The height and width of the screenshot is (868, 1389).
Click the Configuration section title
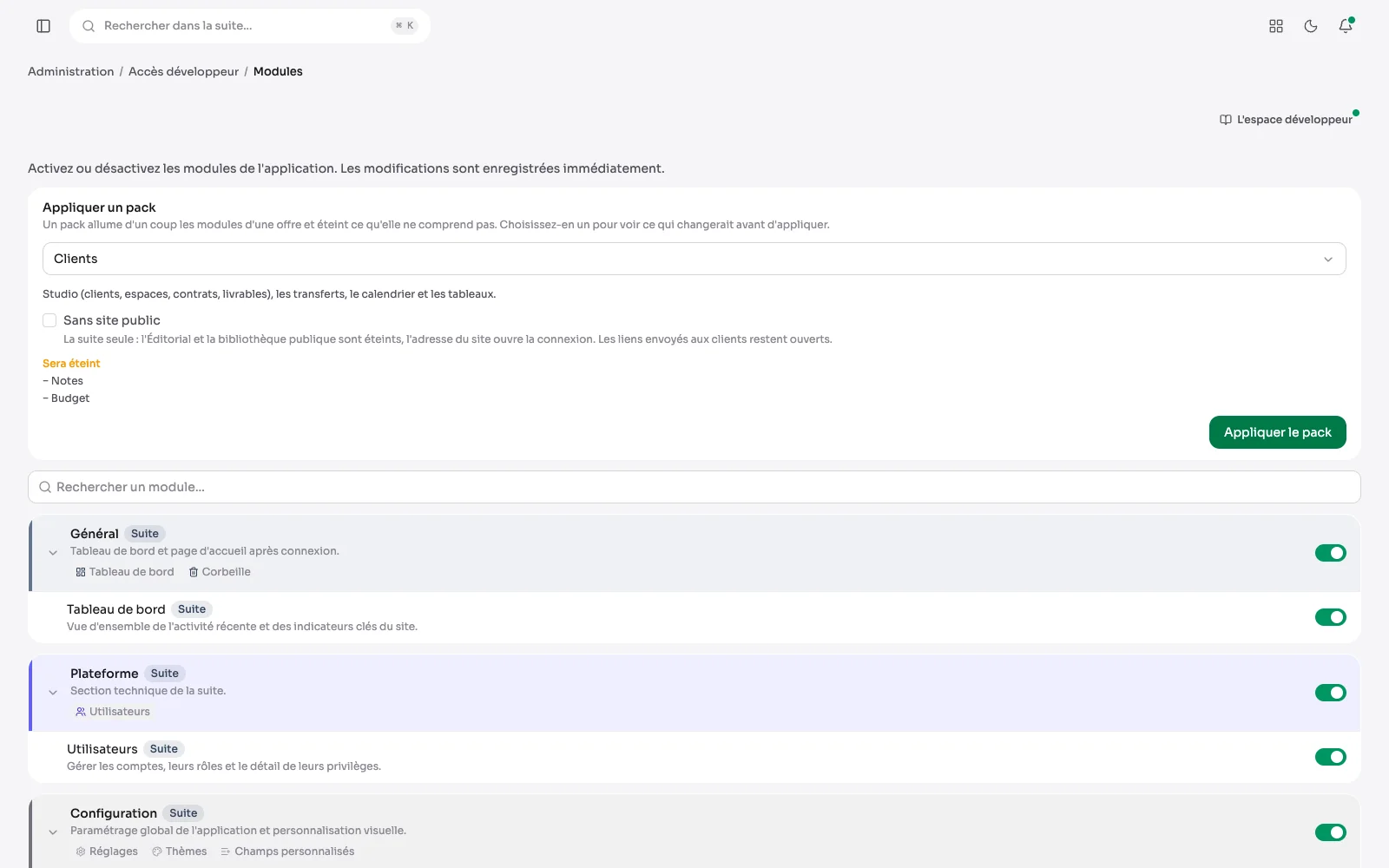[x=114, y=813]
